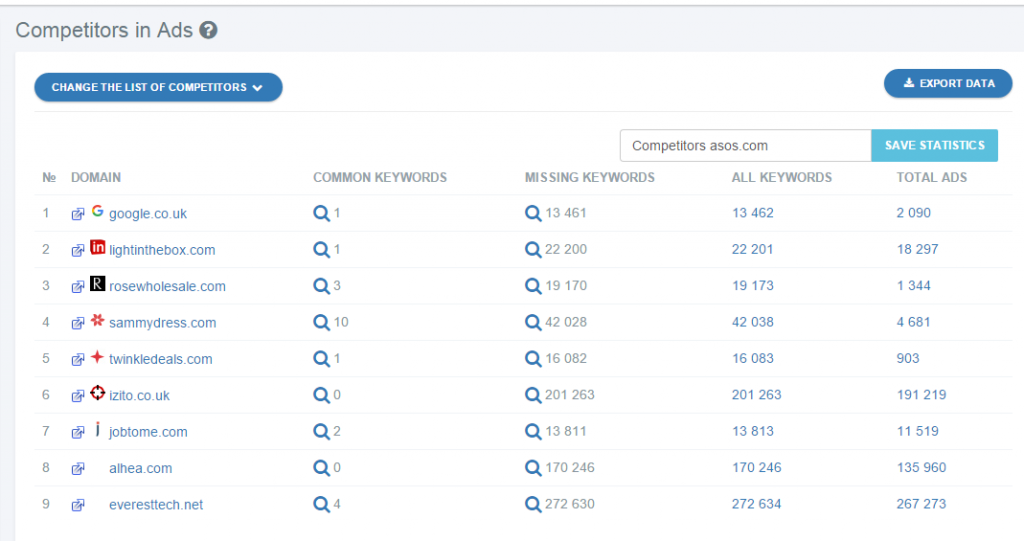Click the help question mark beside Competitors in Ads
This screenshot has height=541, width=1024.
pos(208,30)
